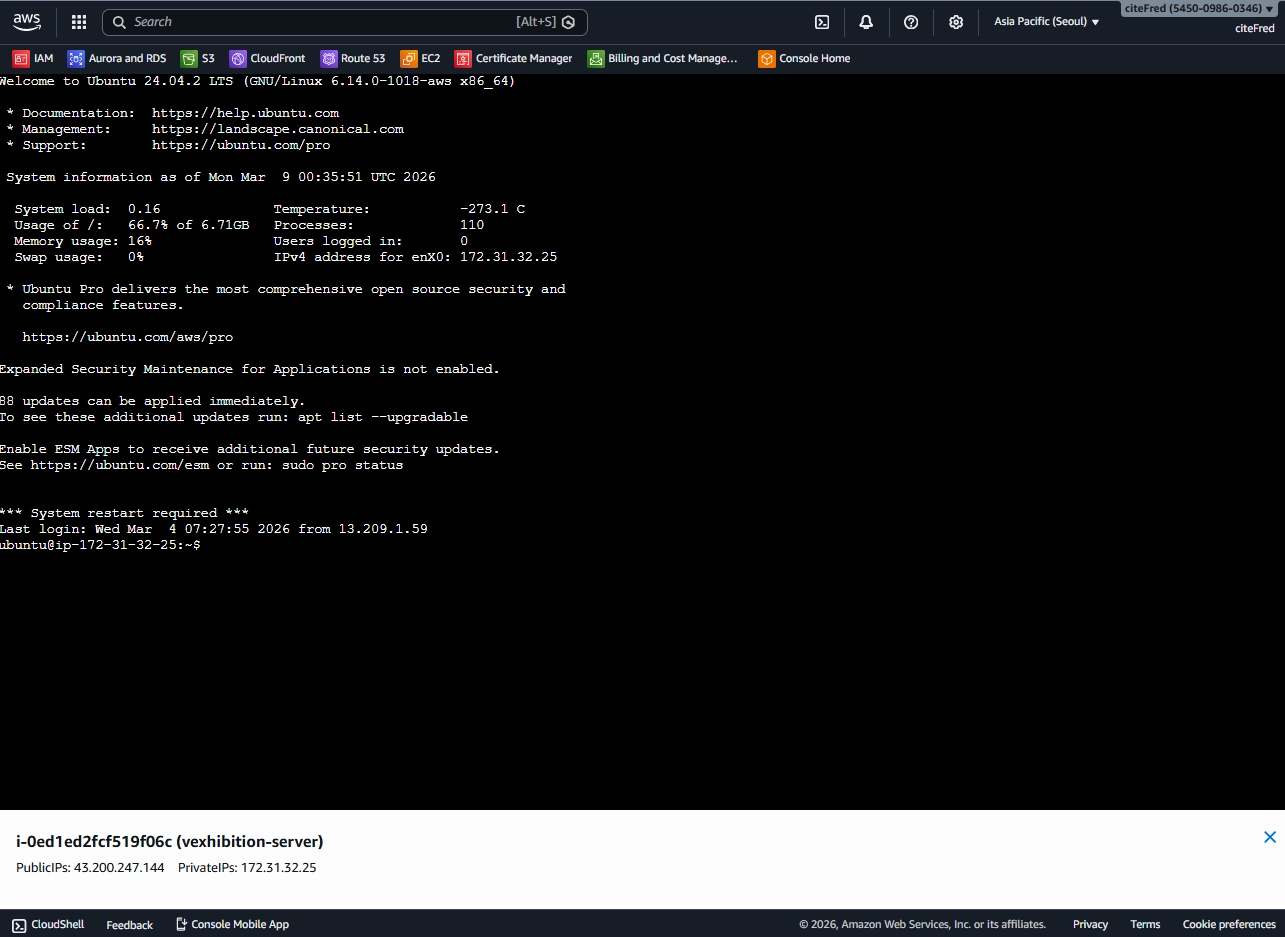
Task: Click the PublicIPs 43.200.247.144 text
Action: 90,868
